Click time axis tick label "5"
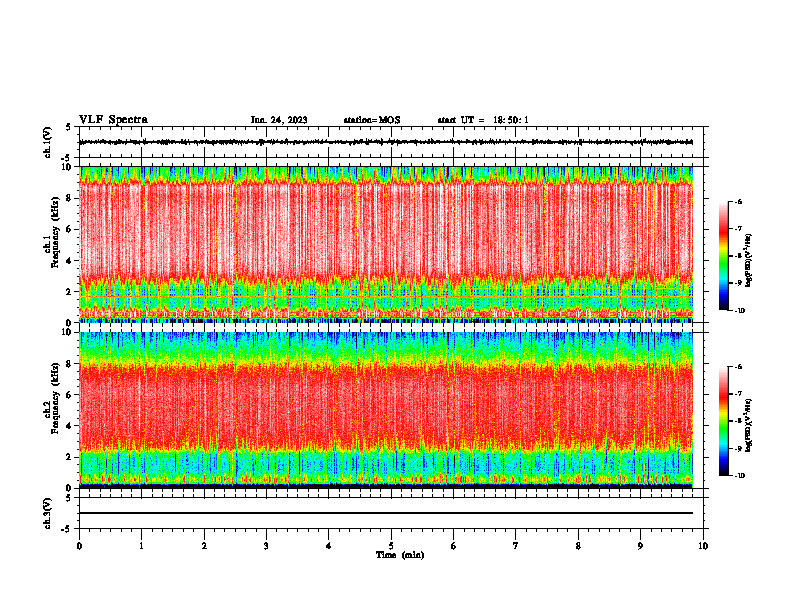 391,546
